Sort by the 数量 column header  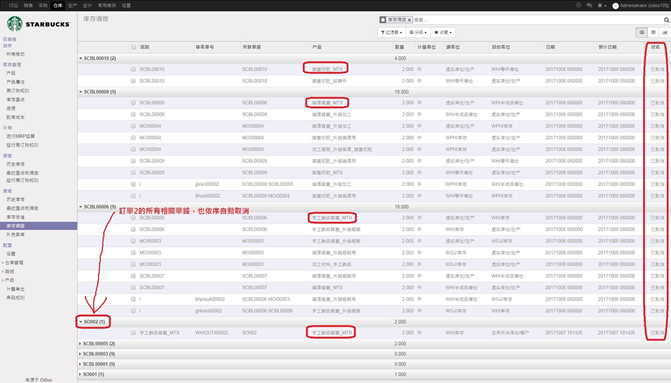400,47
